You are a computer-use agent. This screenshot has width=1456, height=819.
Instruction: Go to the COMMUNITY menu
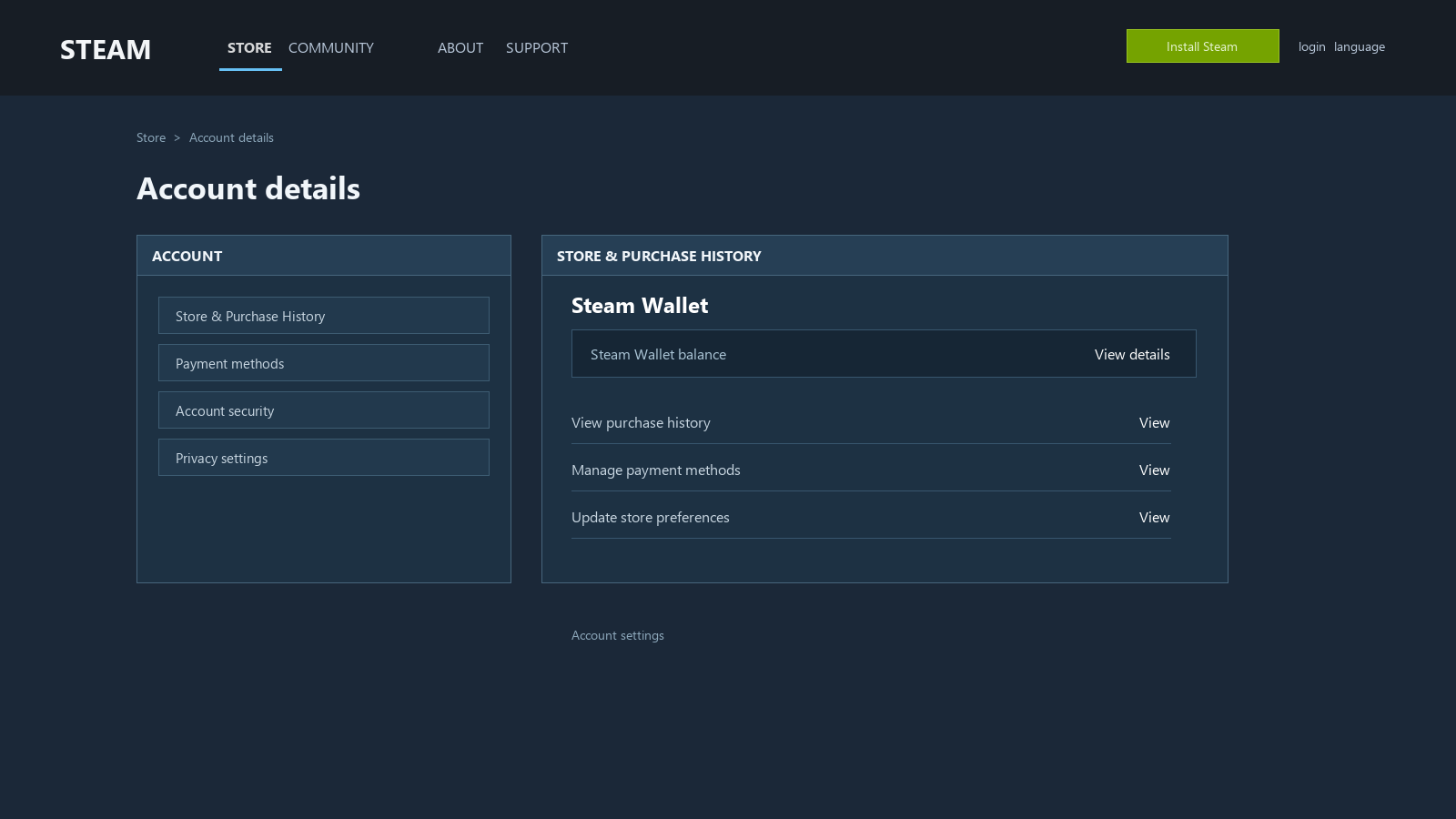[331, 47]
